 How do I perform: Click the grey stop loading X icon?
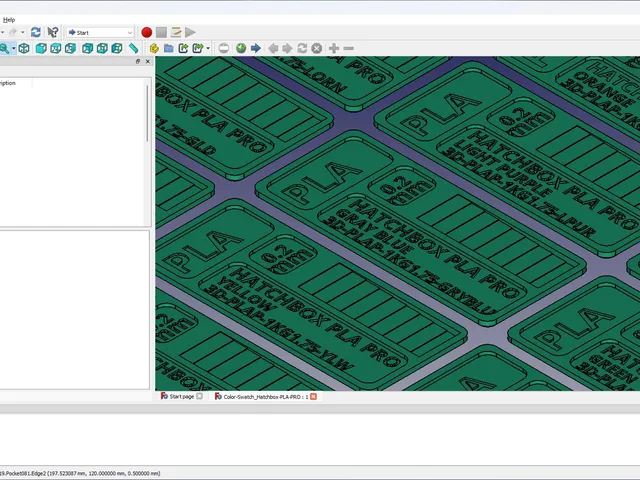pyautogui.click(x=317, y=49)
